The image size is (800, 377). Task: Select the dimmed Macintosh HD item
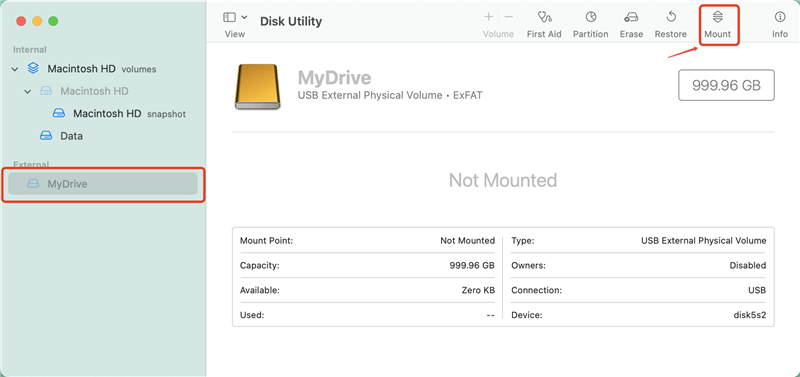coord(94,91)
